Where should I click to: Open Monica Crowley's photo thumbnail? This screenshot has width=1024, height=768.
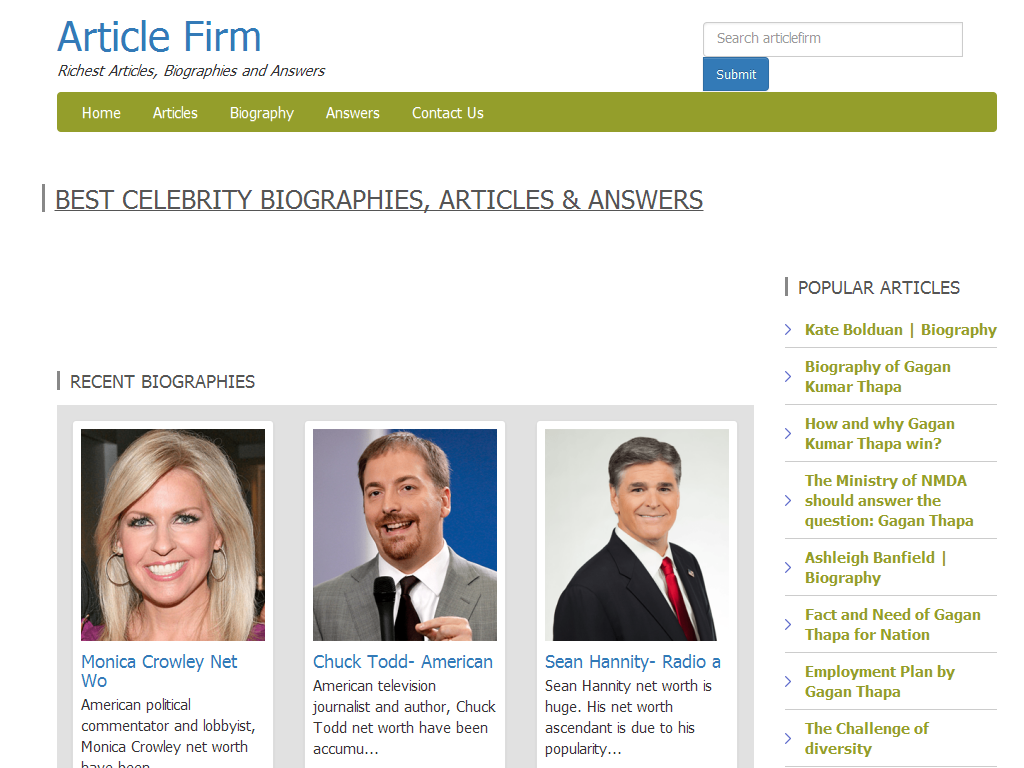(x=173, y=535)
